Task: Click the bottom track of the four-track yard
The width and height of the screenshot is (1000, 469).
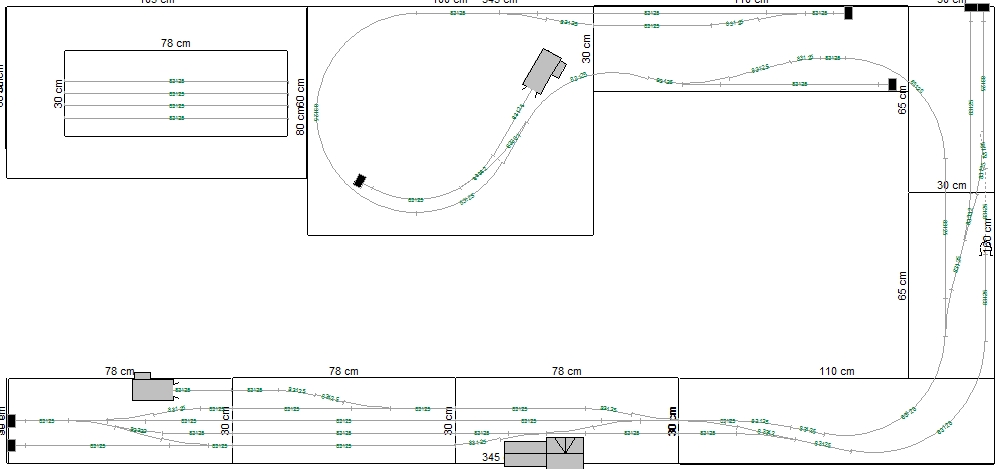Action: point(176,119)
